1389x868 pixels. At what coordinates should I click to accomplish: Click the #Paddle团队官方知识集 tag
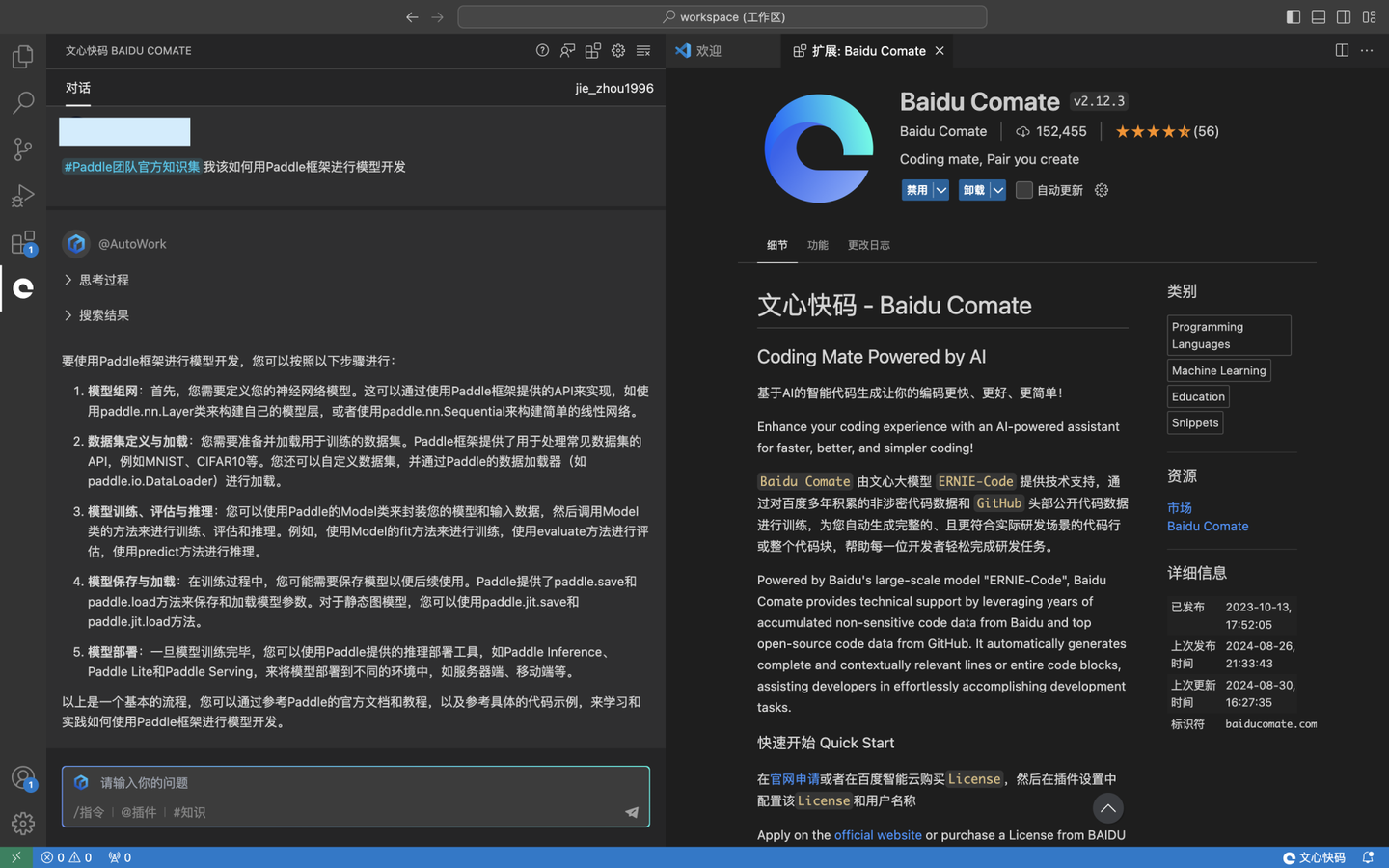point(131,167)
